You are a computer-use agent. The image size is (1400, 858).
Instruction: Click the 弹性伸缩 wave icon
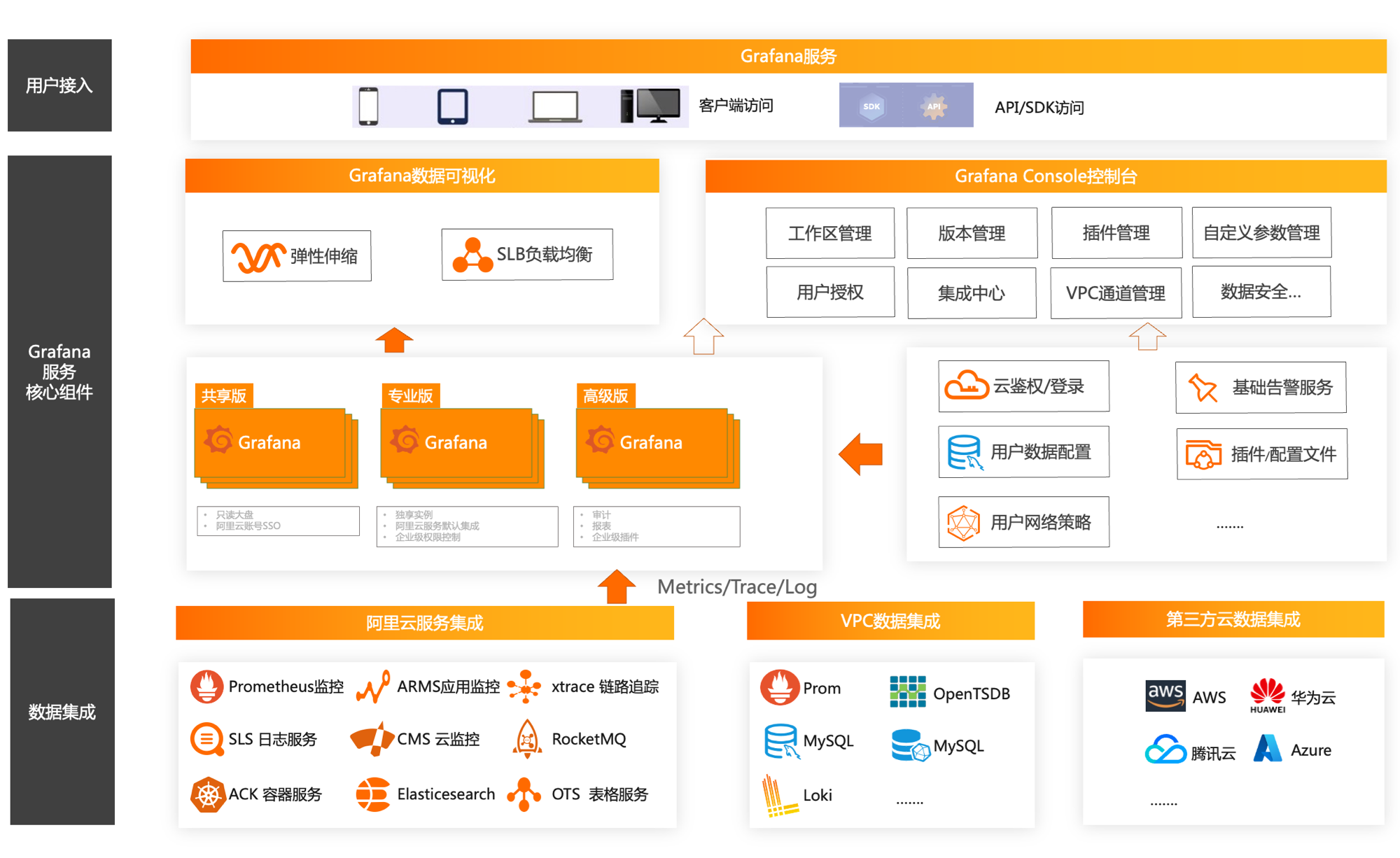[258, 257]
